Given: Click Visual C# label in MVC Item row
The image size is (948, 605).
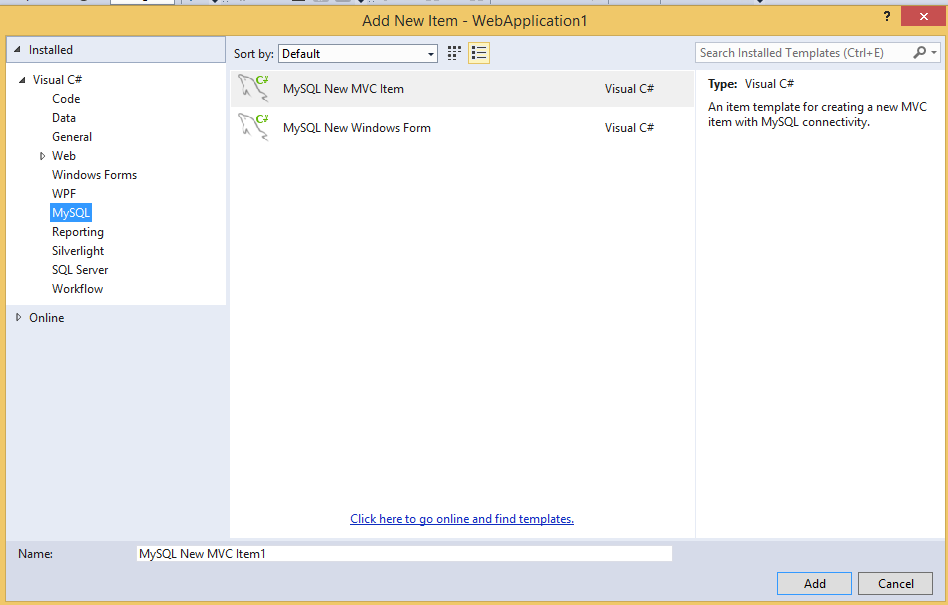Looking at the screenshot, I should pyautogui.click(x=629, y=88).
